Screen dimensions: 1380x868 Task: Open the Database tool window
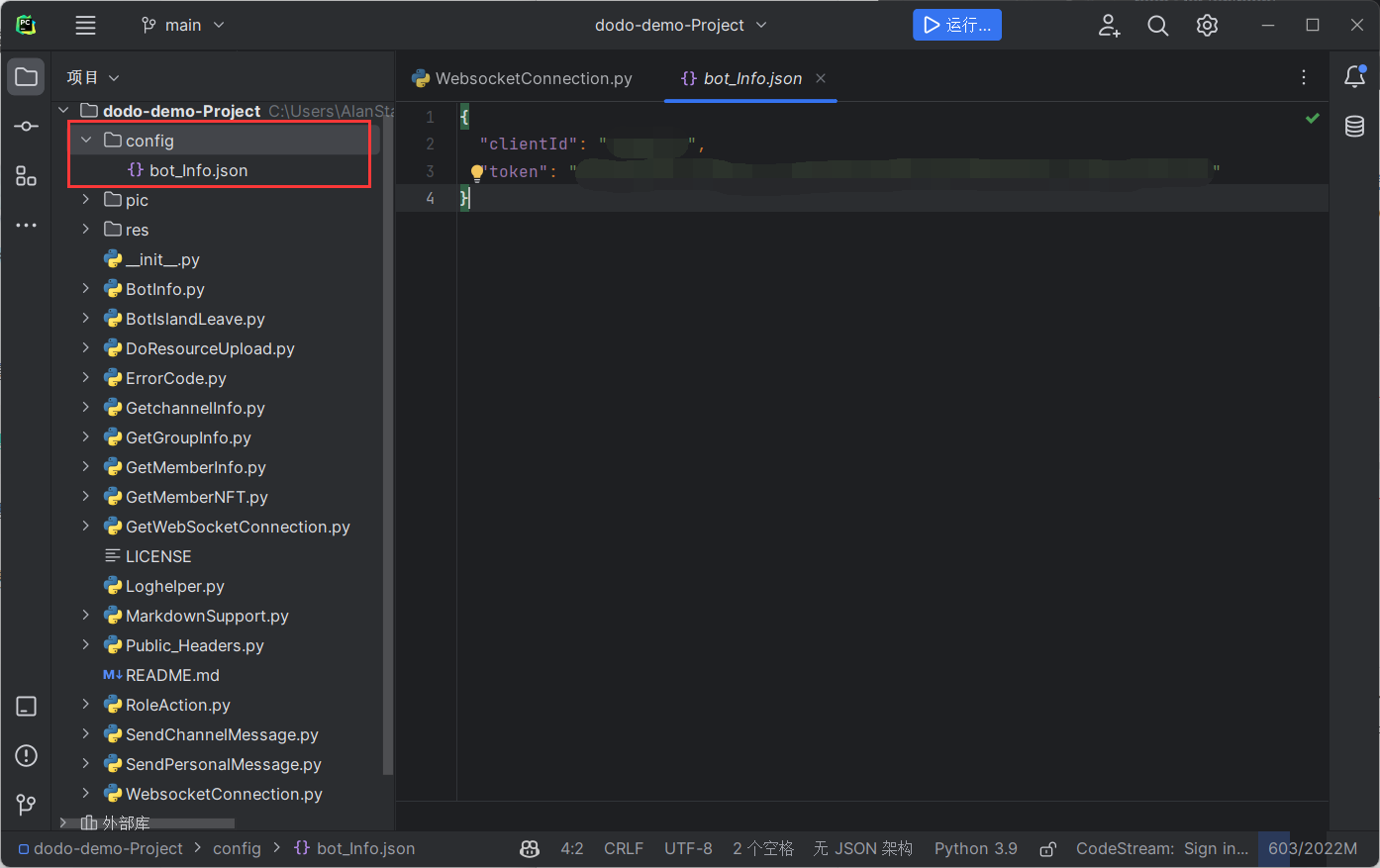pos(1354,126)
